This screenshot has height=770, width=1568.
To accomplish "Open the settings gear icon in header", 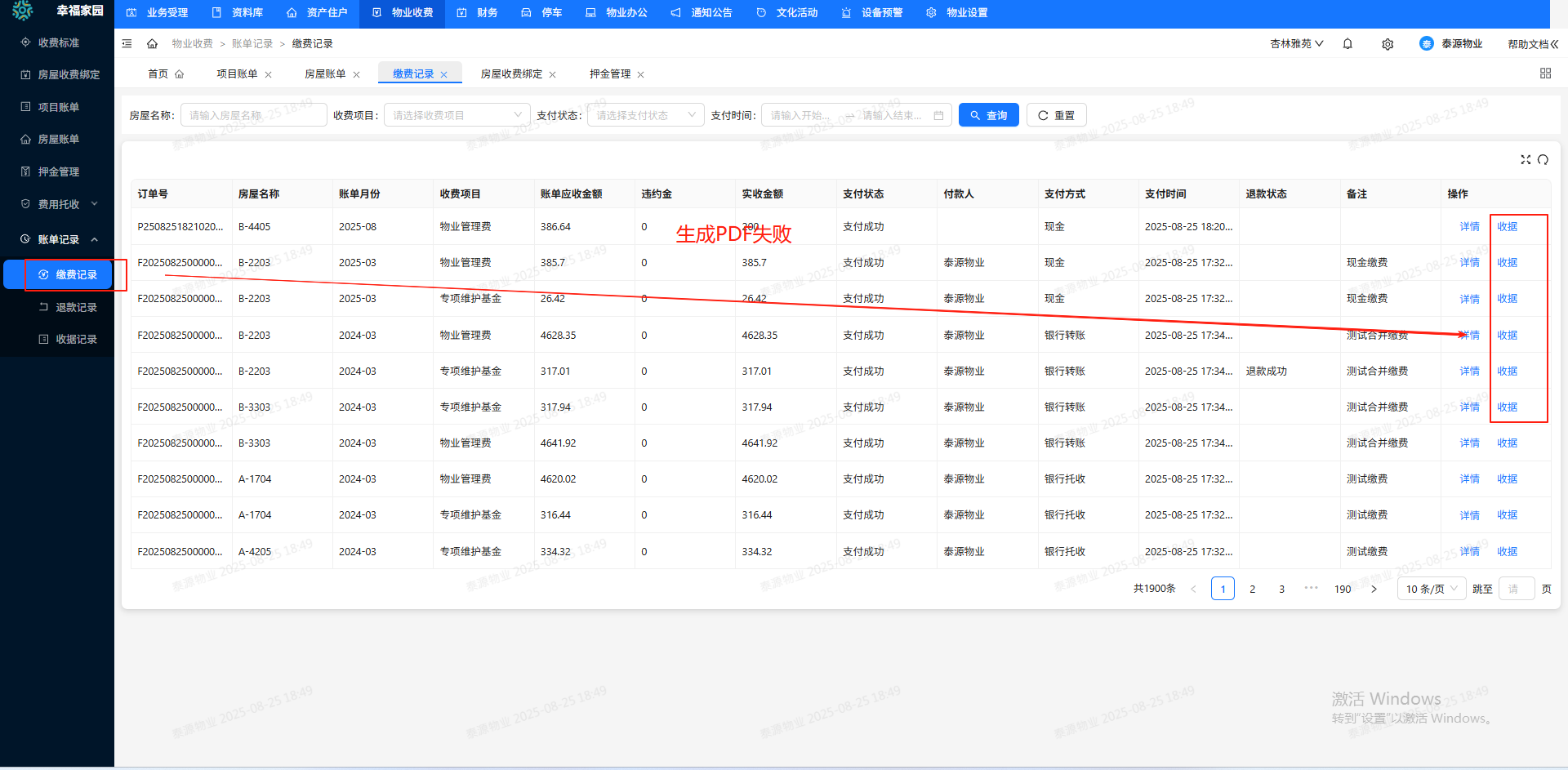I will pos(1388,44).
